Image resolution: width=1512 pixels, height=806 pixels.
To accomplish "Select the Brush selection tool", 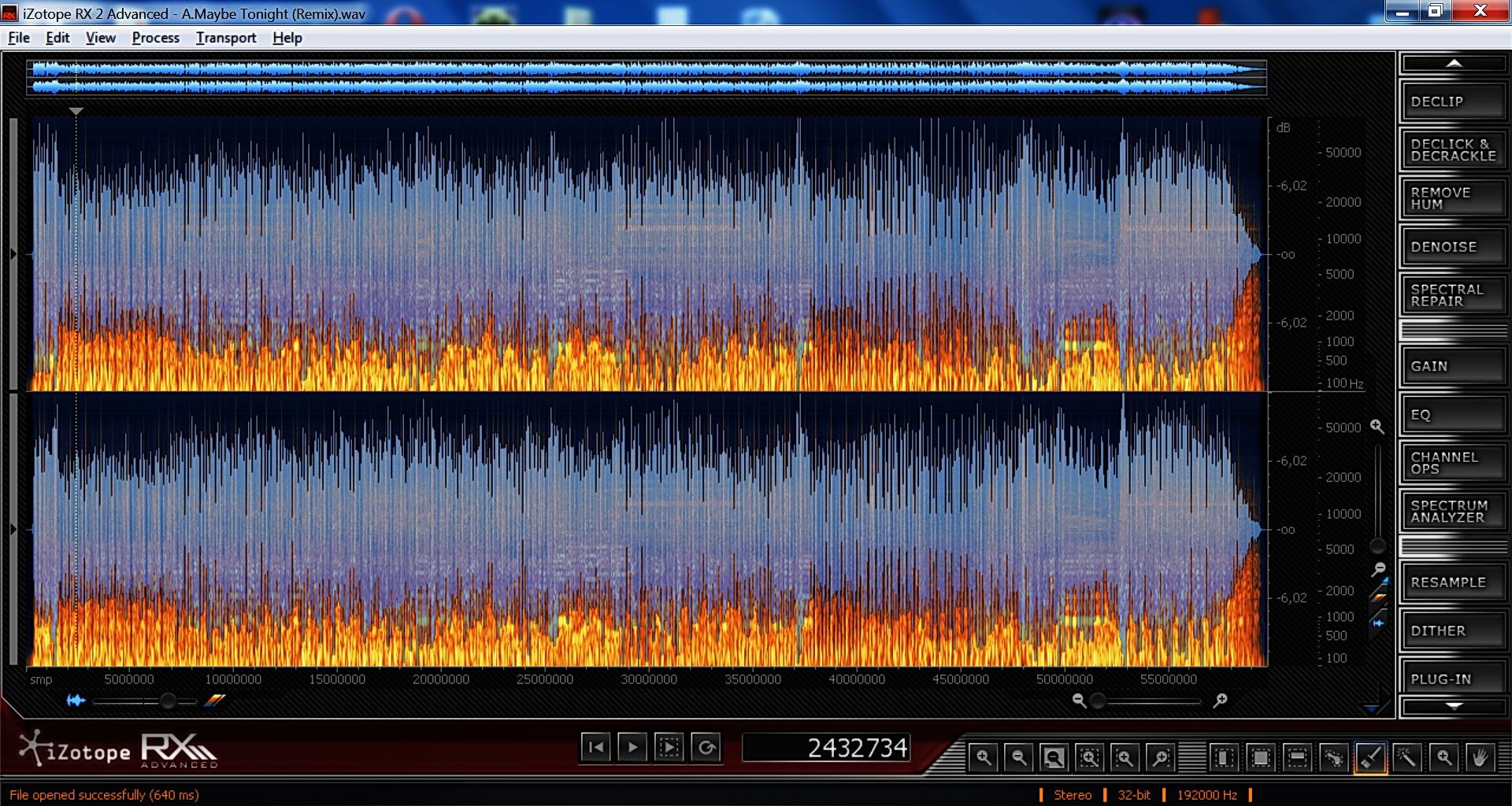I will coord(1370,758).
